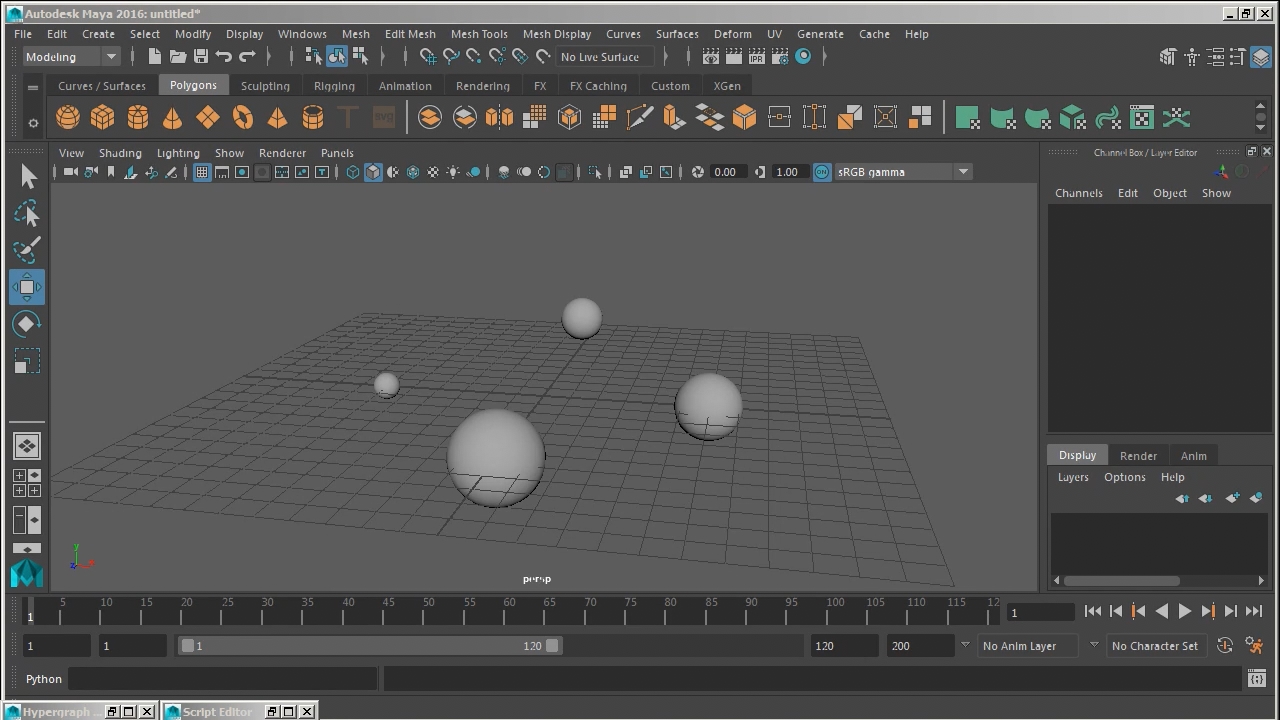Pick the Select tool arrow in toolbox

[x=27, y=177]
